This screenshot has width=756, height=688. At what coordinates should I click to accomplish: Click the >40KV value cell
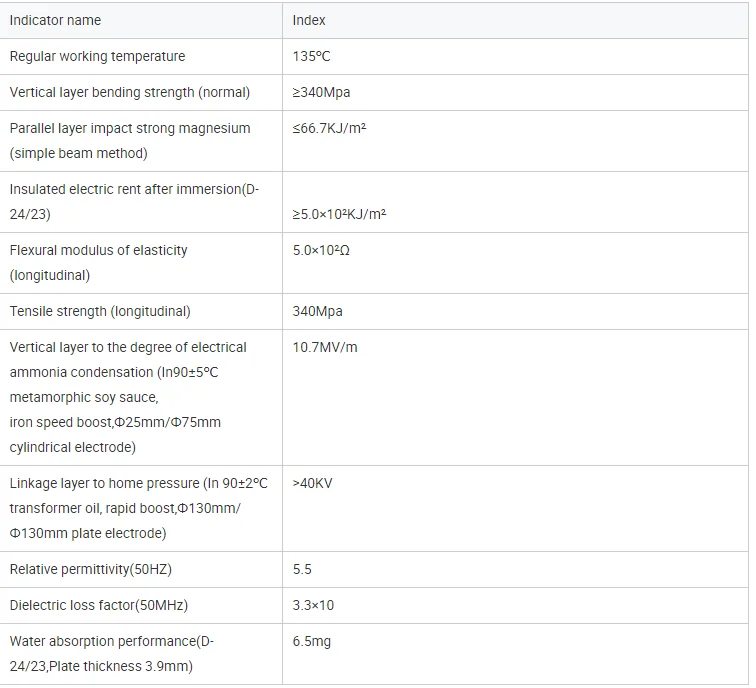pos(312,483)
